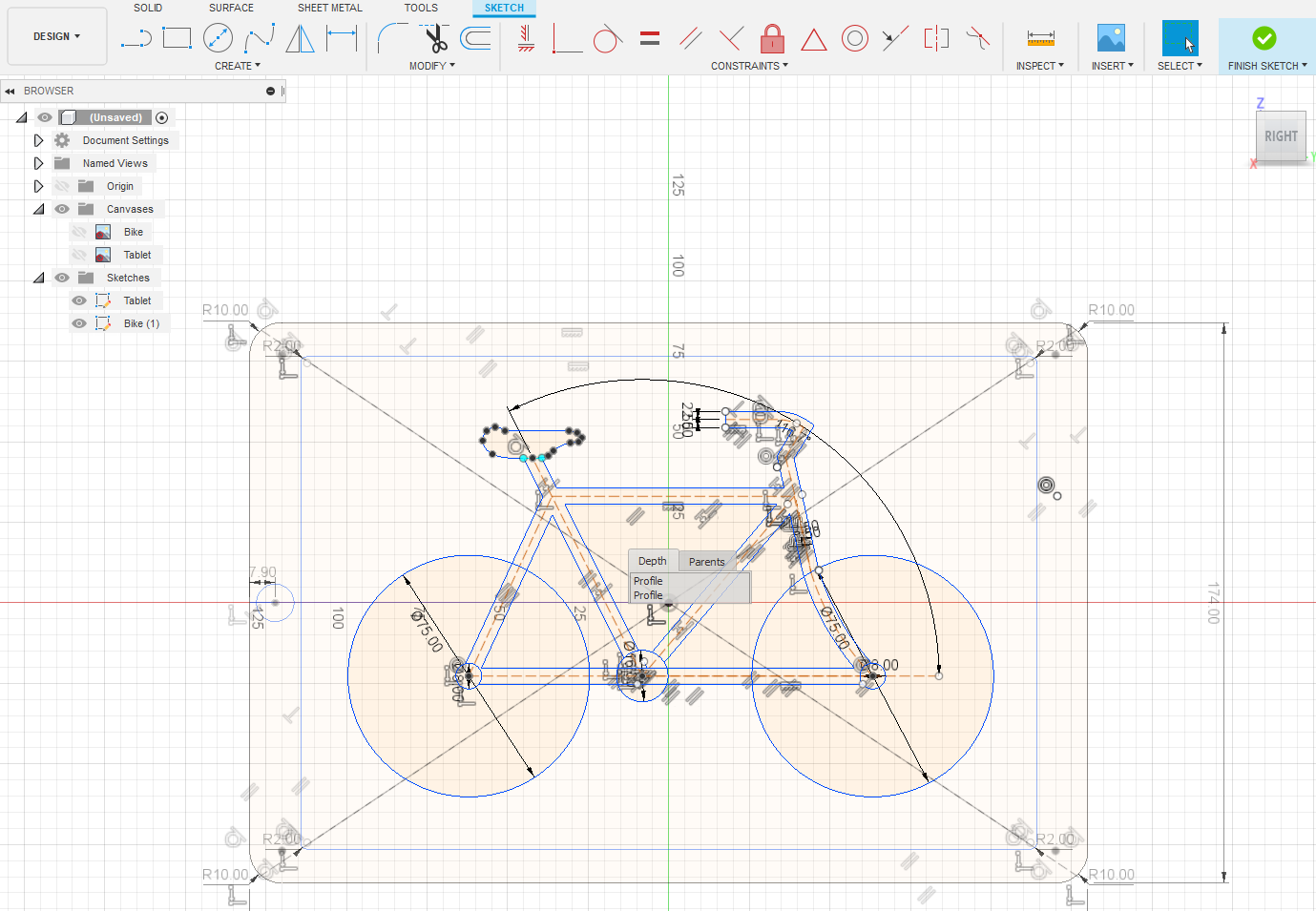
Task: Apply Horizontal/Vertical constraint
Action: tap(526, 39)
